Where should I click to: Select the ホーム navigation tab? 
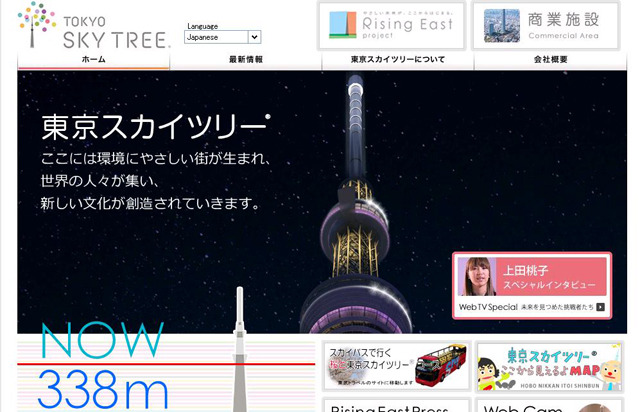point(93,60)
